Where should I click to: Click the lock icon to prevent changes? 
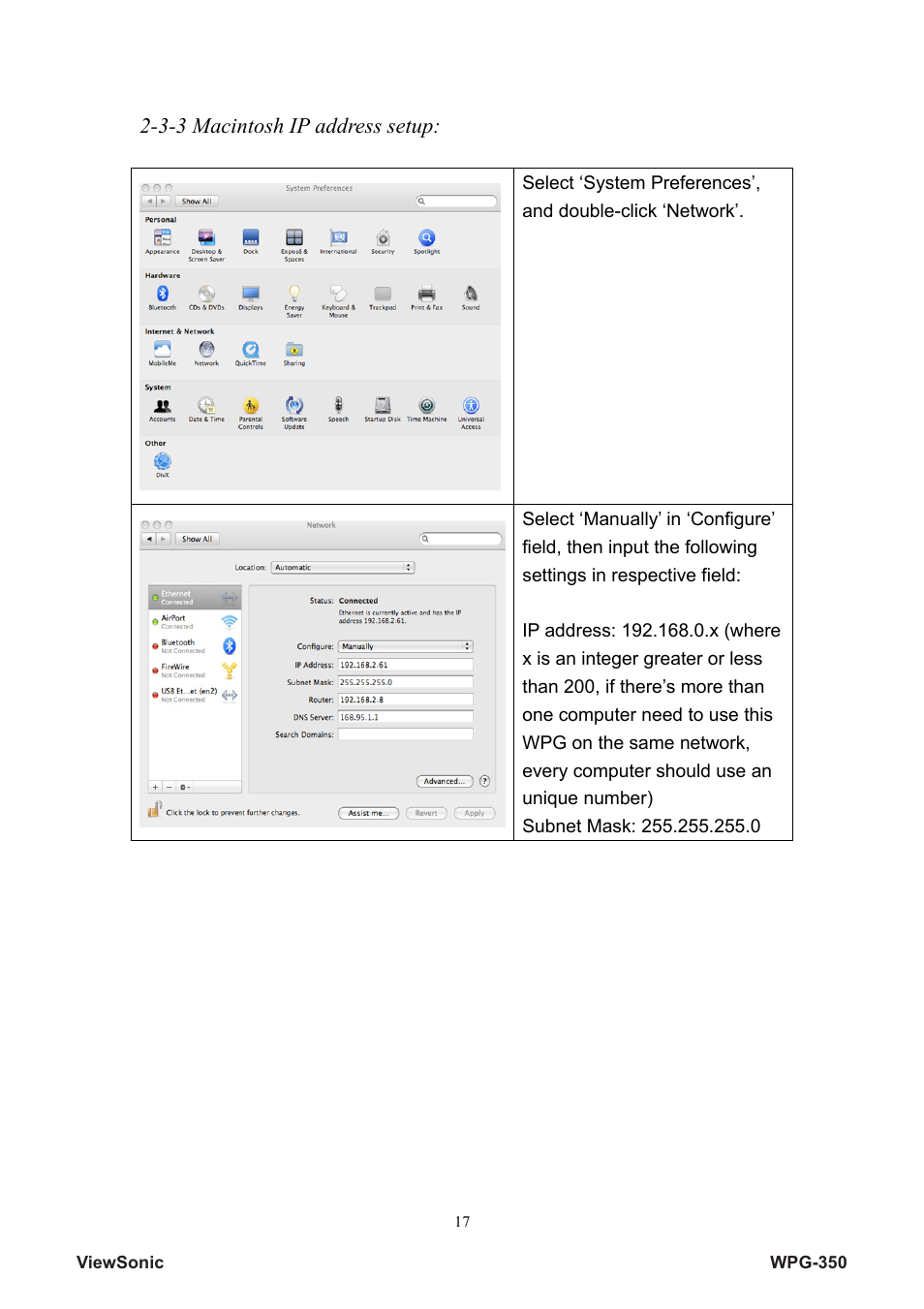(x=154, y=810)
